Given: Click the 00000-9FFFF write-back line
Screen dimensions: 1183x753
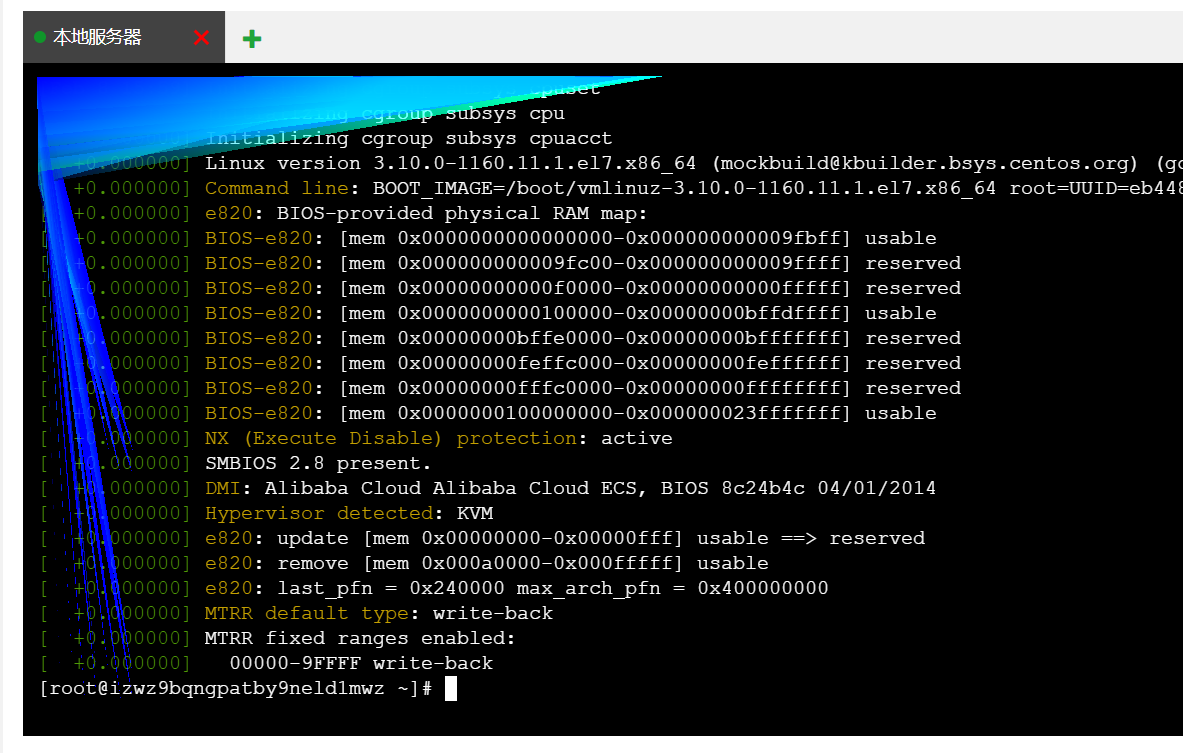Looking at the screenshot, I should pos(361,663).
